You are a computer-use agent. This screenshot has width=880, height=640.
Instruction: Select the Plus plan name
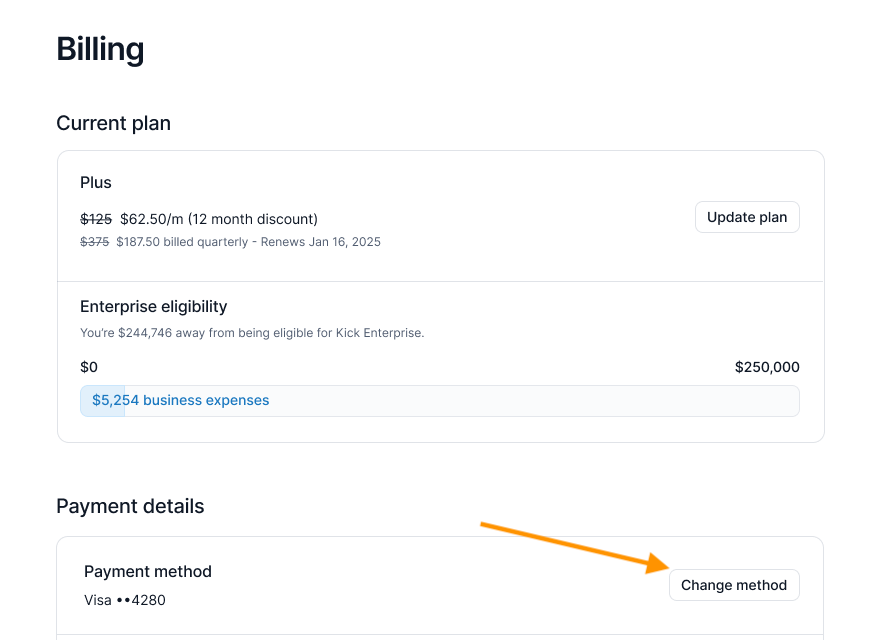[x=96, y=183]
